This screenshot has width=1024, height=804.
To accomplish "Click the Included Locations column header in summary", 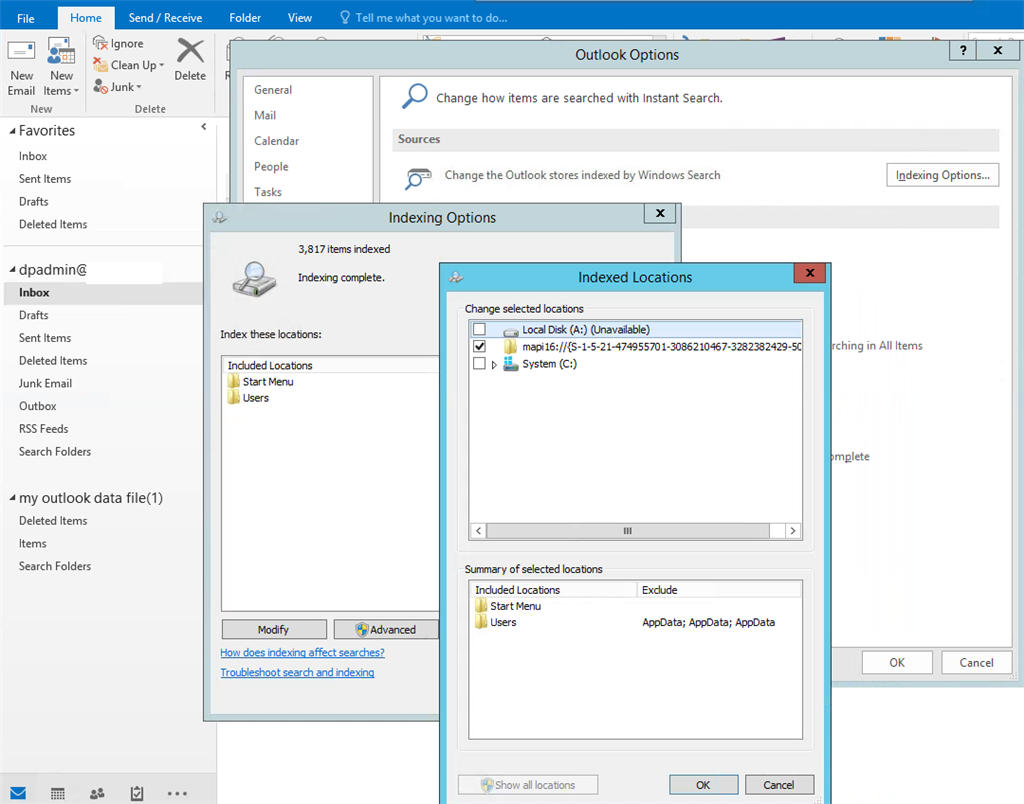I will click(x=554, y=590).
